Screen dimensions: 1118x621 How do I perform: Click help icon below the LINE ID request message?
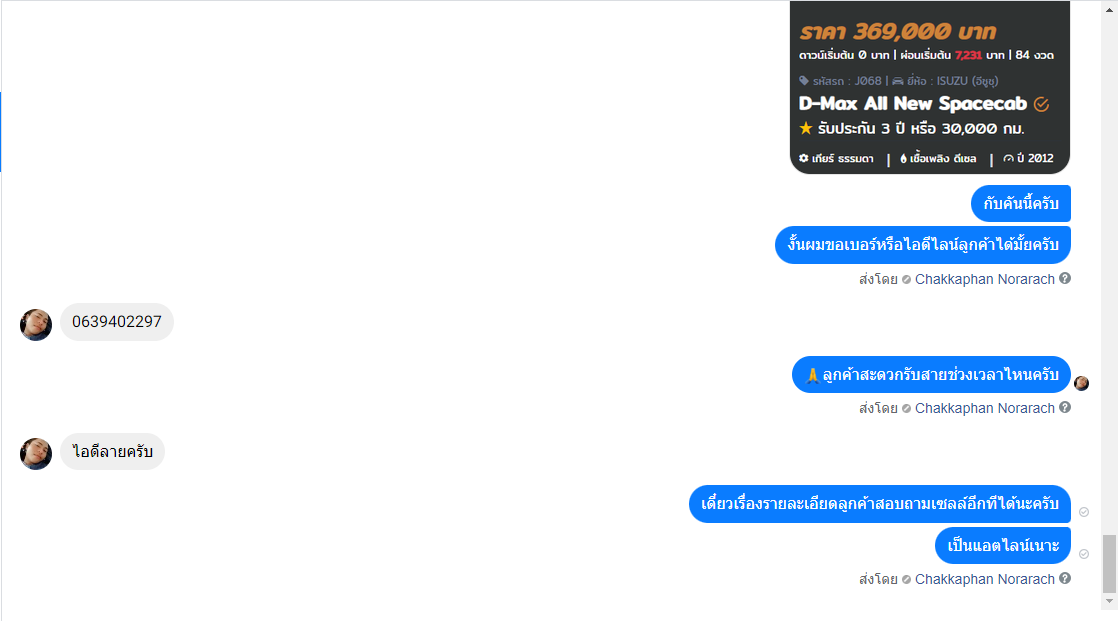click(x=1065, y=279)
